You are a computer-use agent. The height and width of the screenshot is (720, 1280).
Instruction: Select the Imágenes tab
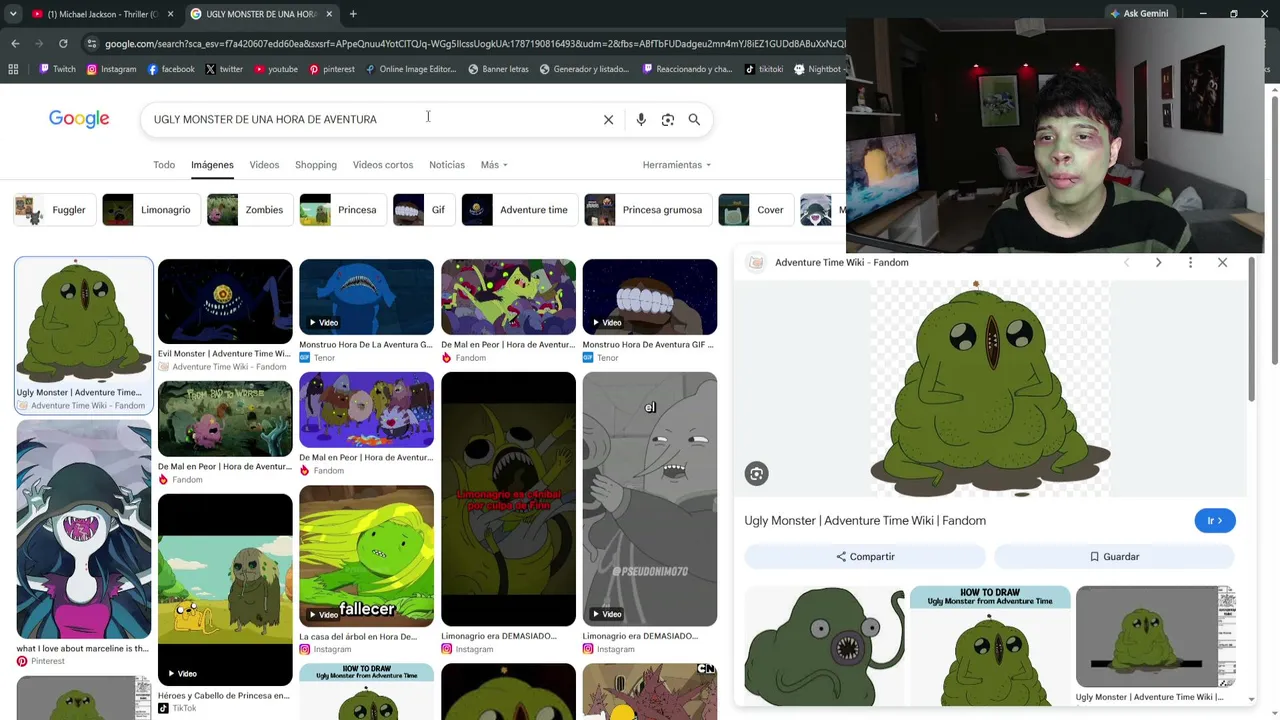click(212, 165)
